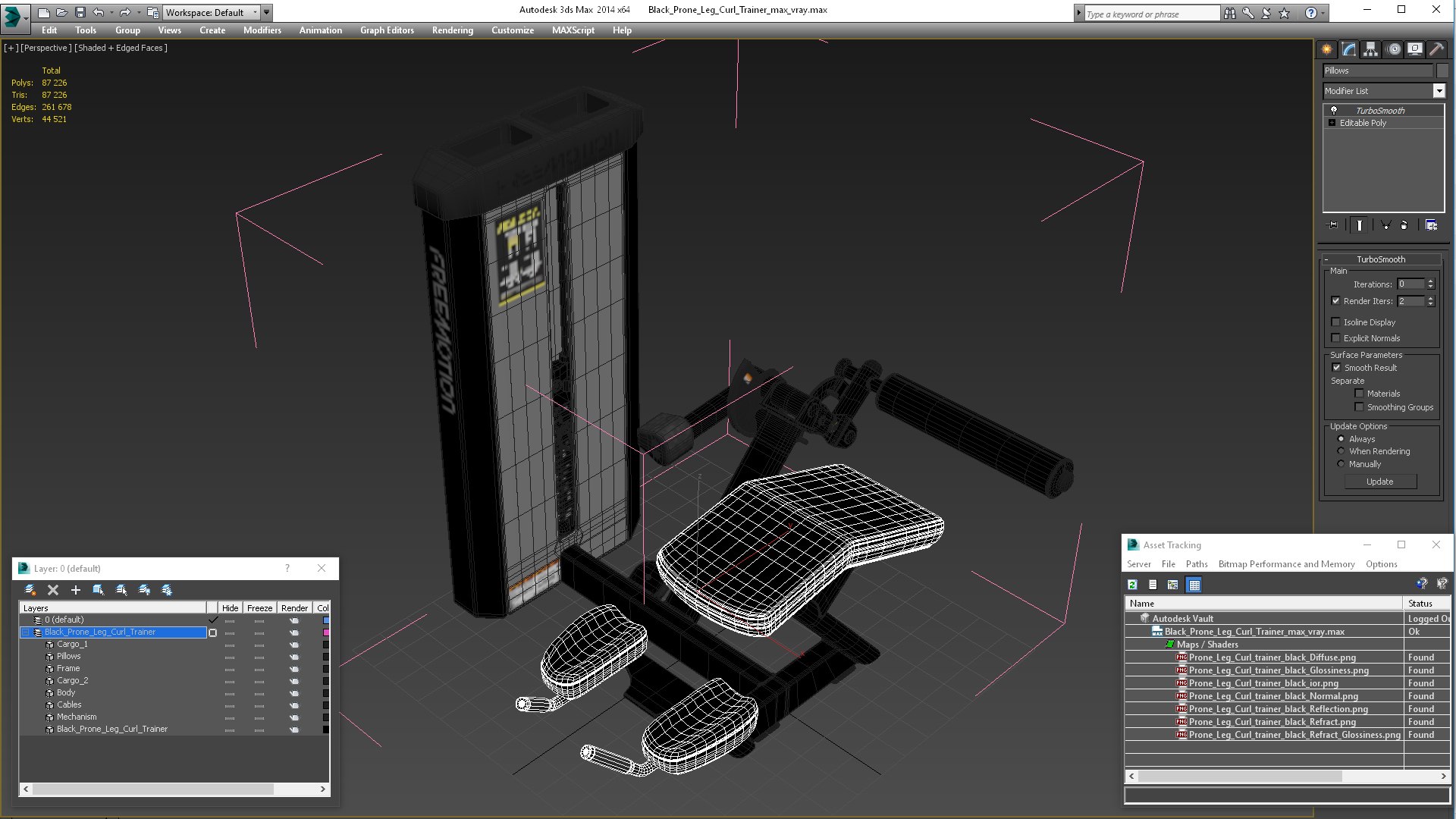Switch to the Hierarchy panel icon
Screen dimensions: 1456x819
click(1370, 49)
